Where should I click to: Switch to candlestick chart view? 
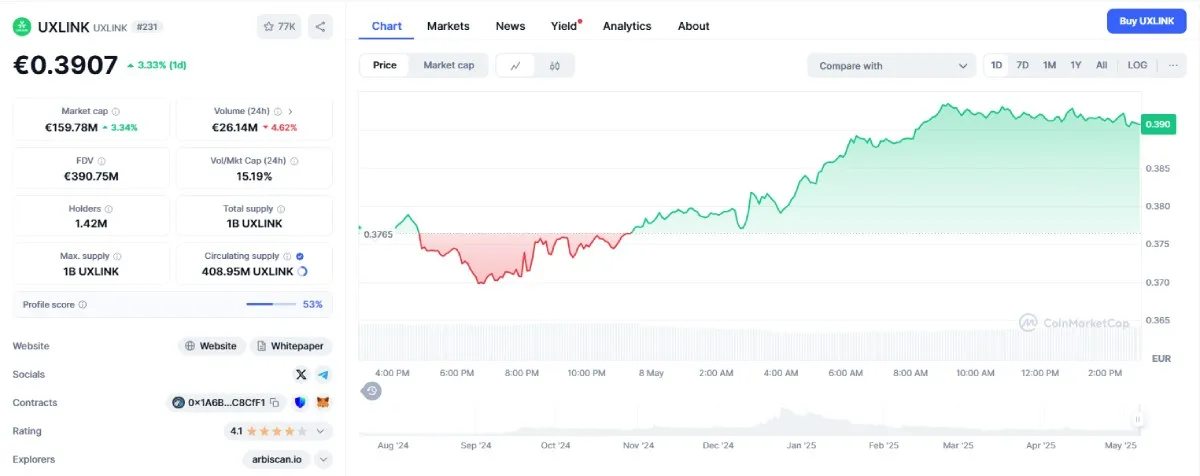555,65
